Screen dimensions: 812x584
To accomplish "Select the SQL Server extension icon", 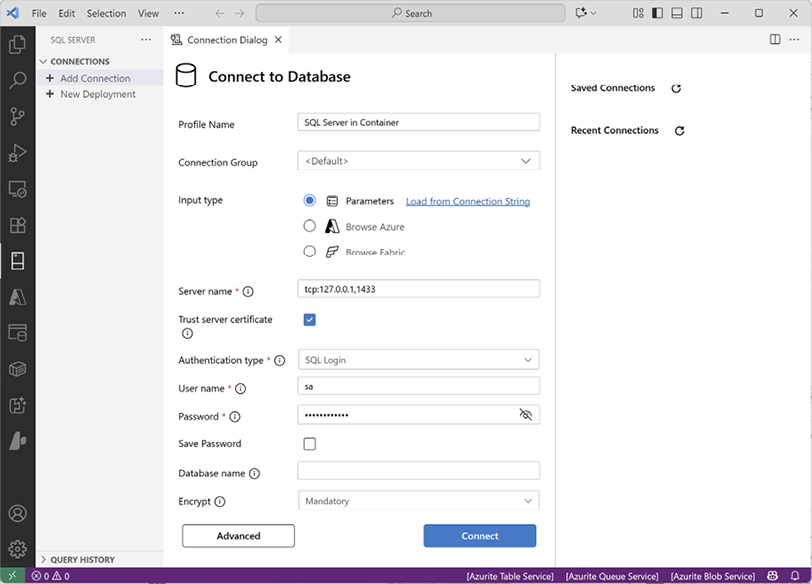I will (x=17, y=261).
